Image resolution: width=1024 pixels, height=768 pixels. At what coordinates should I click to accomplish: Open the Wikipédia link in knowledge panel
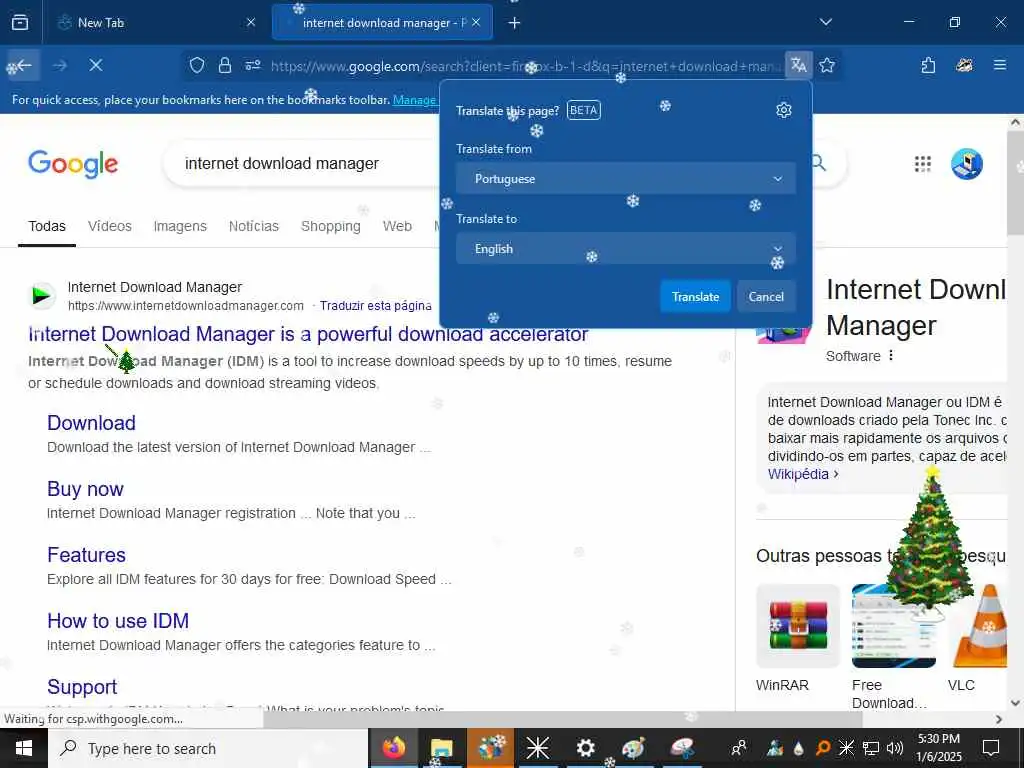pos(803,474)
